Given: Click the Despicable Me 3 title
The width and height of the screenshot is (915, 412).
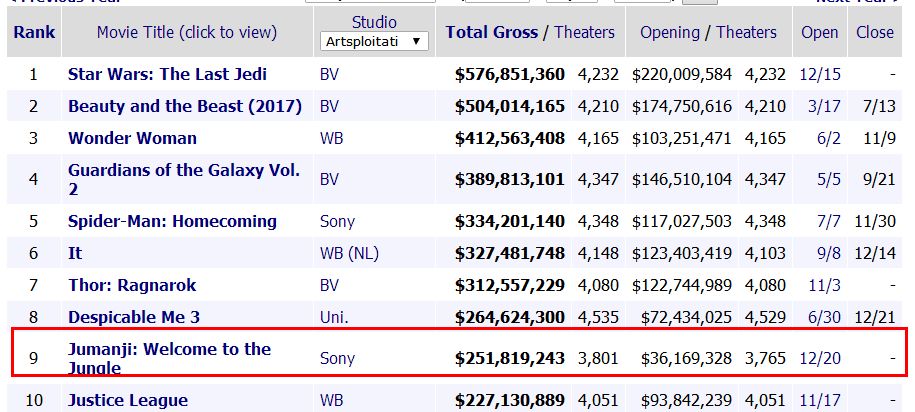Looking at the screenshot, I should click(x=134, y=317).
